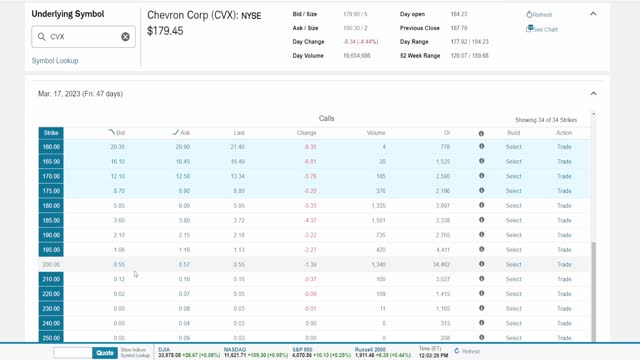The height and width of the screenshot is (360, 640).
Task: Click the search magnifier icon
Action: pos(42,37)
